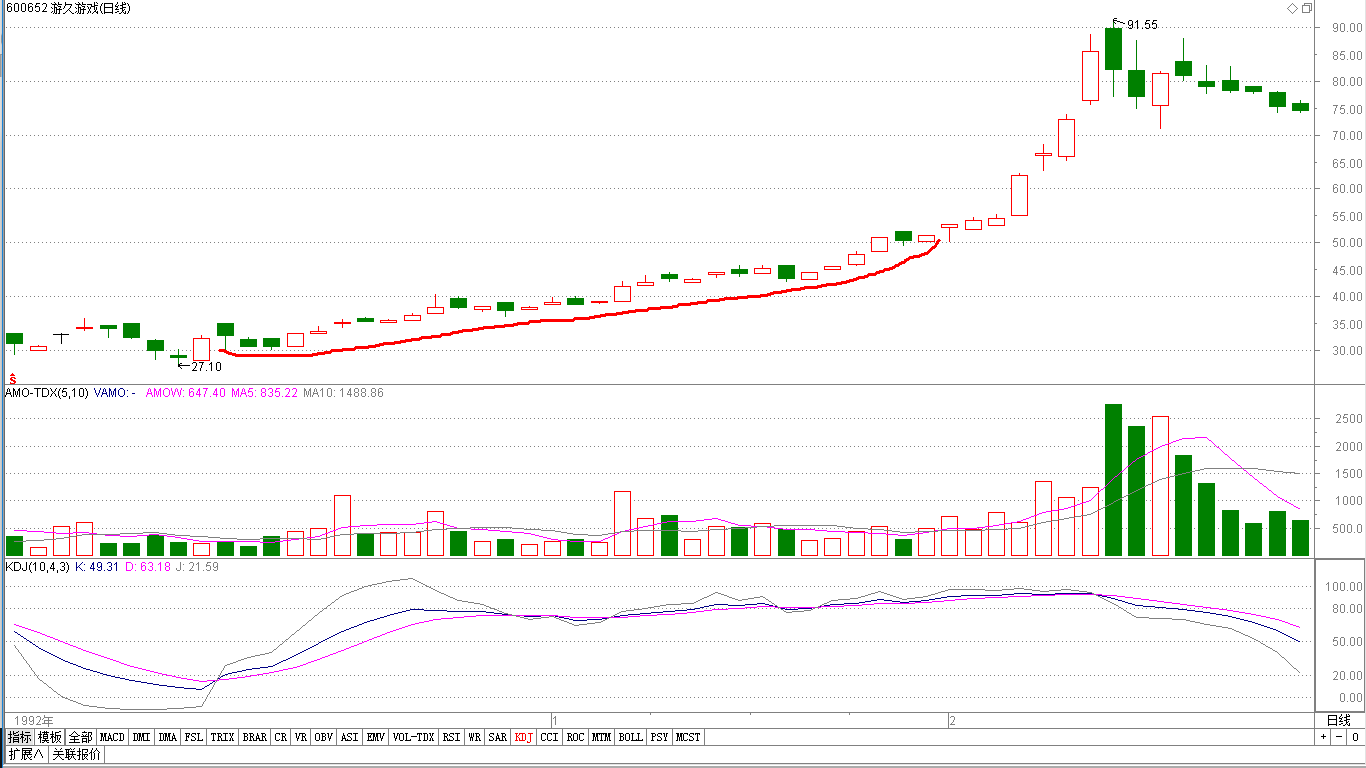
Task: Click the 27.10 low price label
Action: (x=207, y=367)
